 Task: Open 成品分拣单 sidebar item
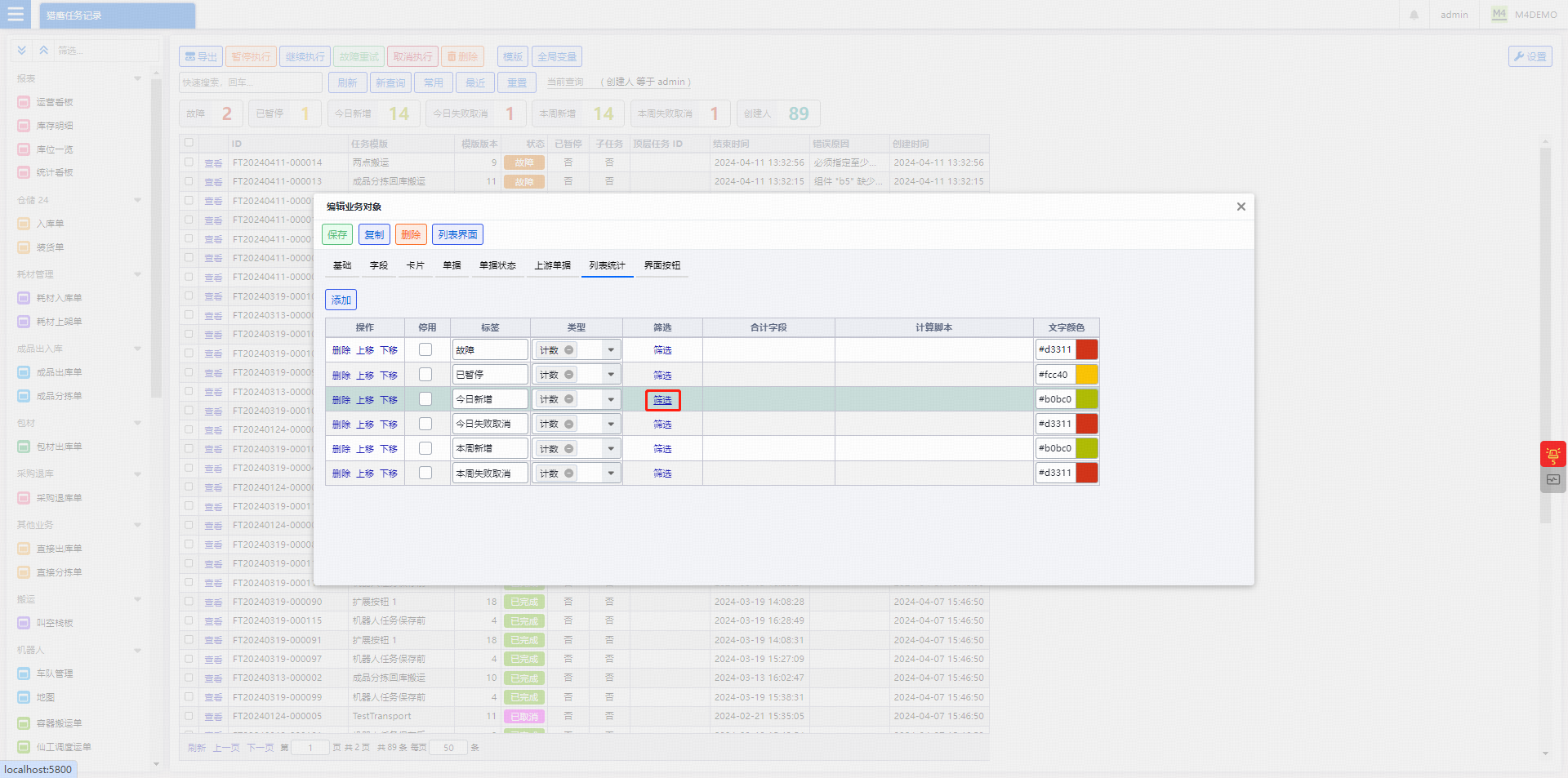pos(59,396)
